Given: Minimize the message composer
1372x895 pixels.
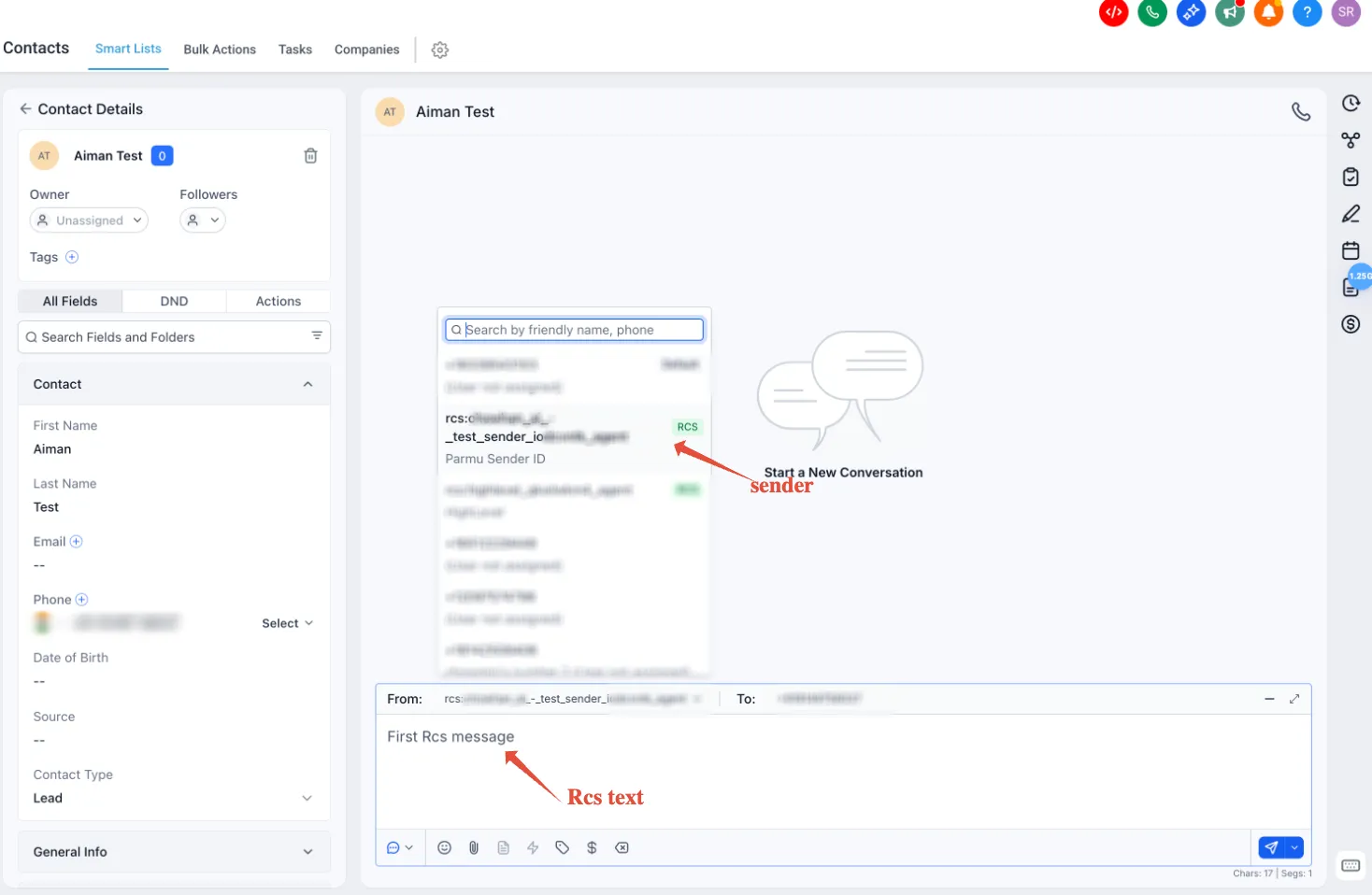Looking at the screenshot, I should click(1269, 699).
